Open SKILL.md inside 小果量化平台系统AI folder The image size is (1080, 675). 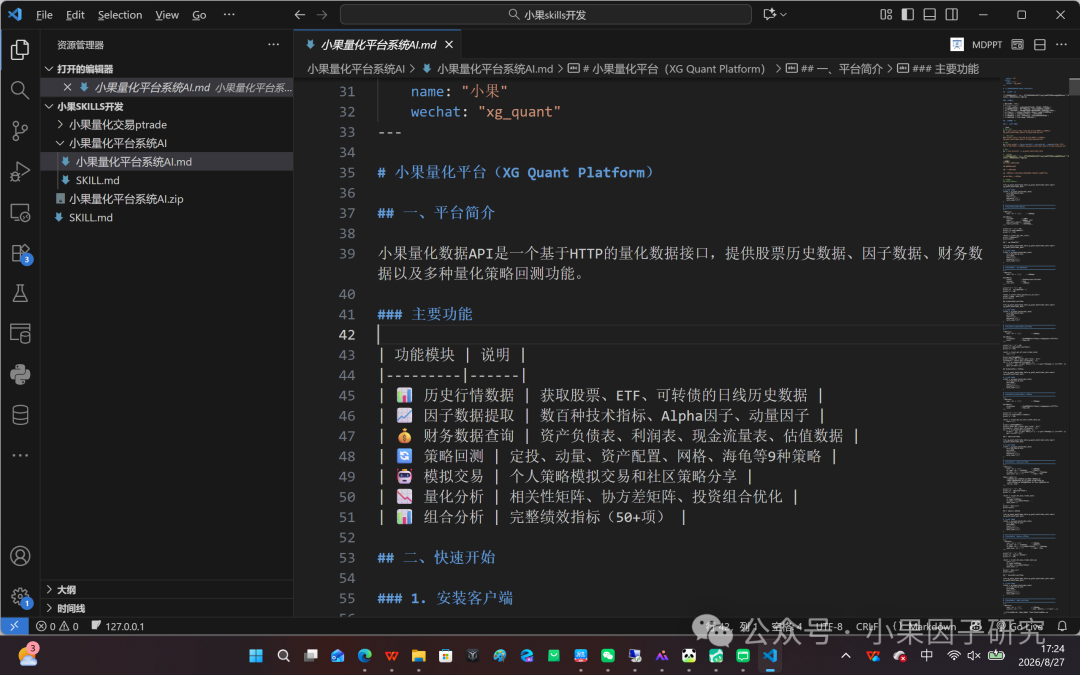97,180
